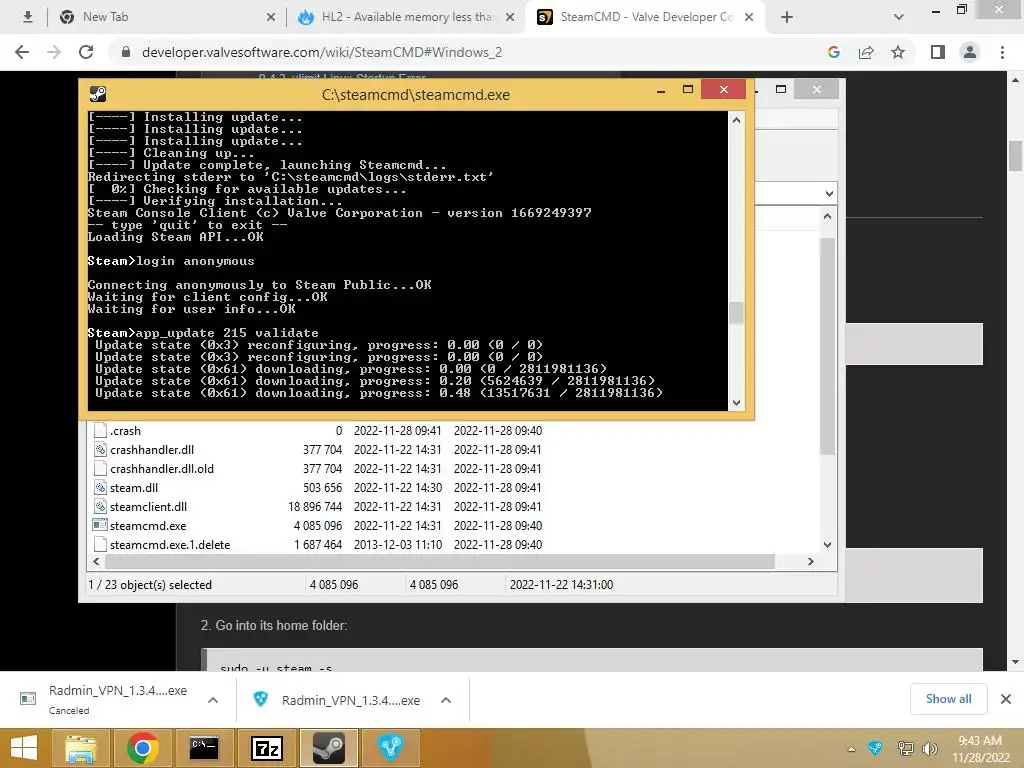Click the steam.dll file icon
This screenshot has height=768, width=1024.
100,487
